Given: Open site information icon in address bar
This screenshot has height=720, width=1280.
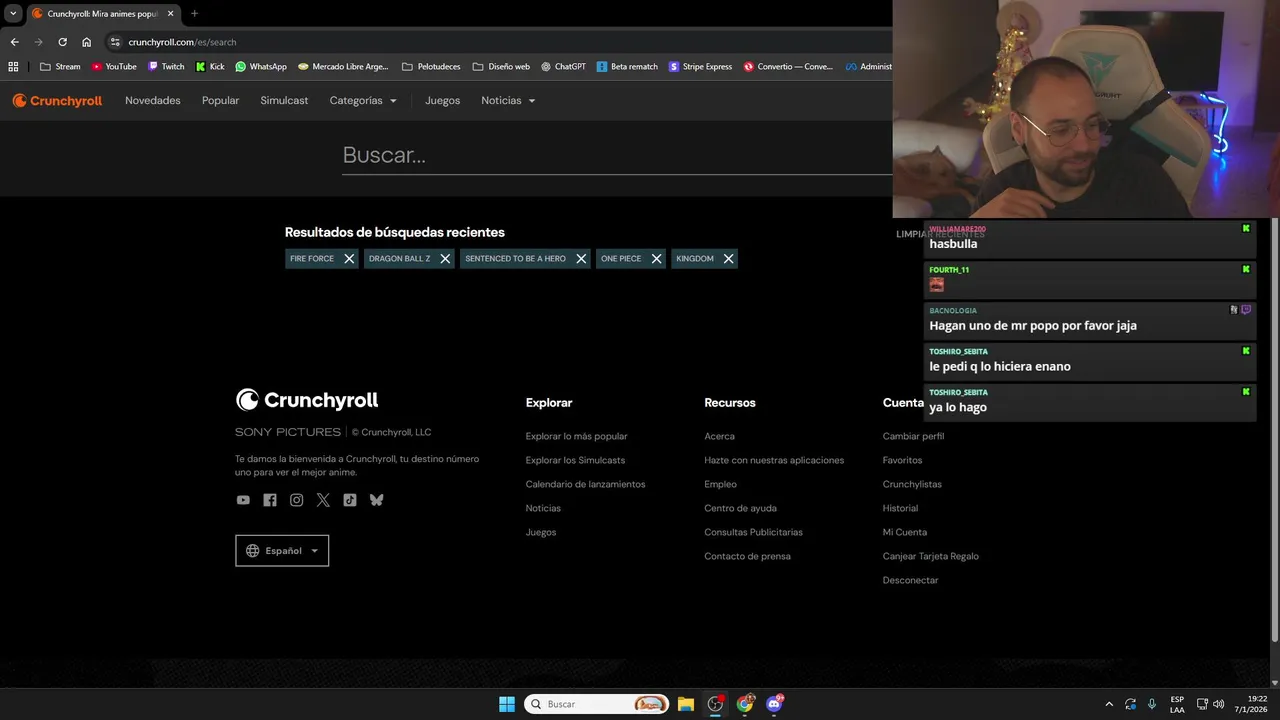Looking at the screenshot, I should point(115,42).
